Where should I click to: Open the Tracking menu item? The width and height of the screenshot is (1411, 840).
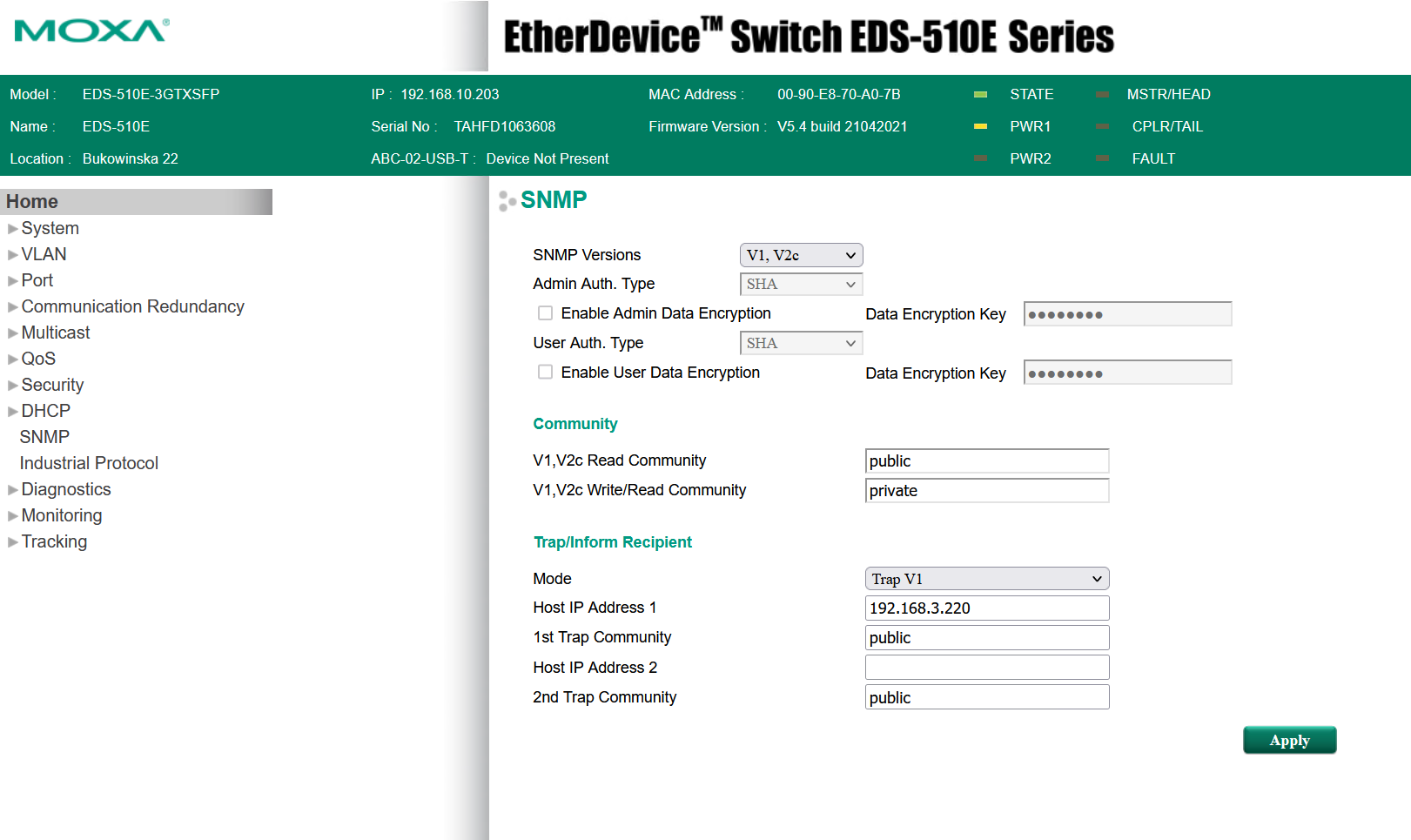[x=54, y=541]
